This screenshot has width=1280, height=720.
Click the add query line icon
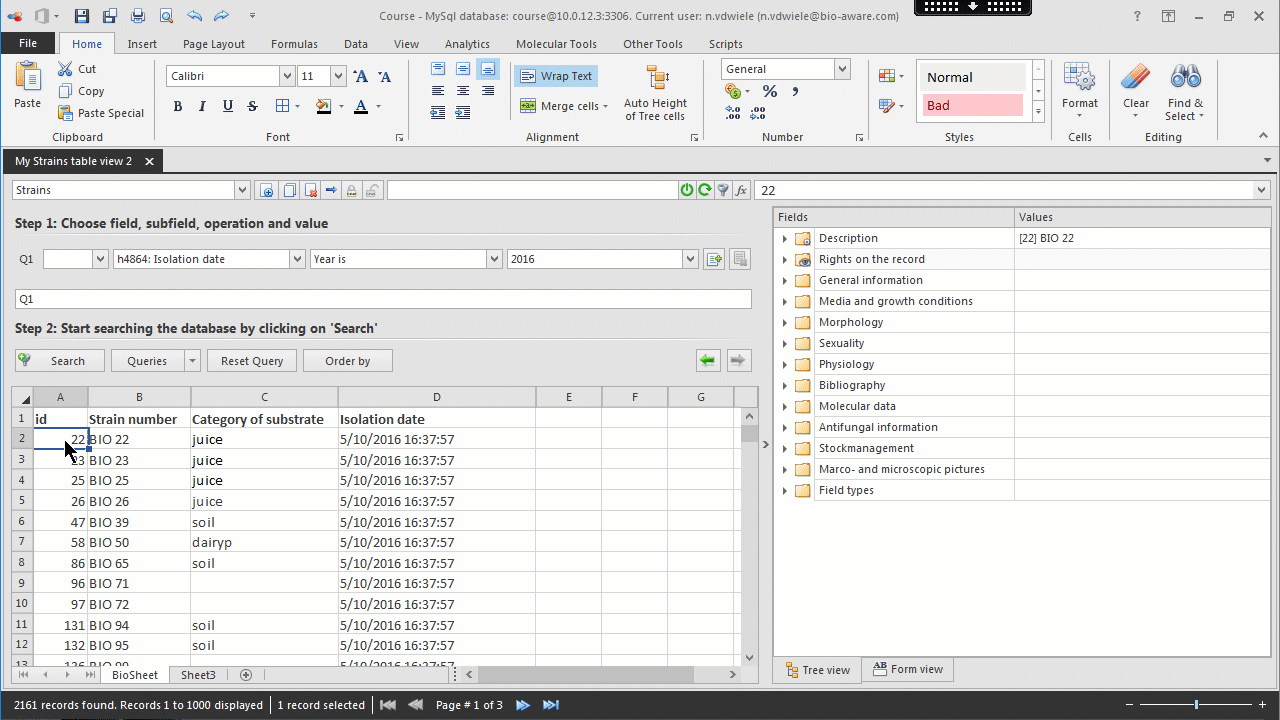click(x=714, y=259)
